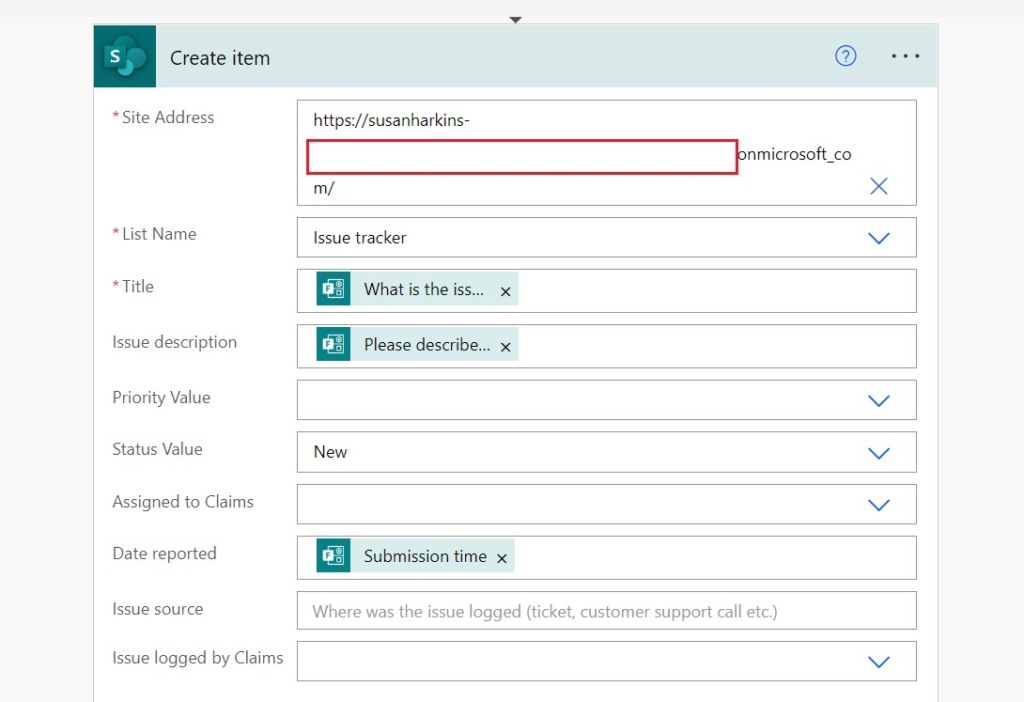
Task: Expand the Assigned to Claims dropdown
Action: coord(878,504)
